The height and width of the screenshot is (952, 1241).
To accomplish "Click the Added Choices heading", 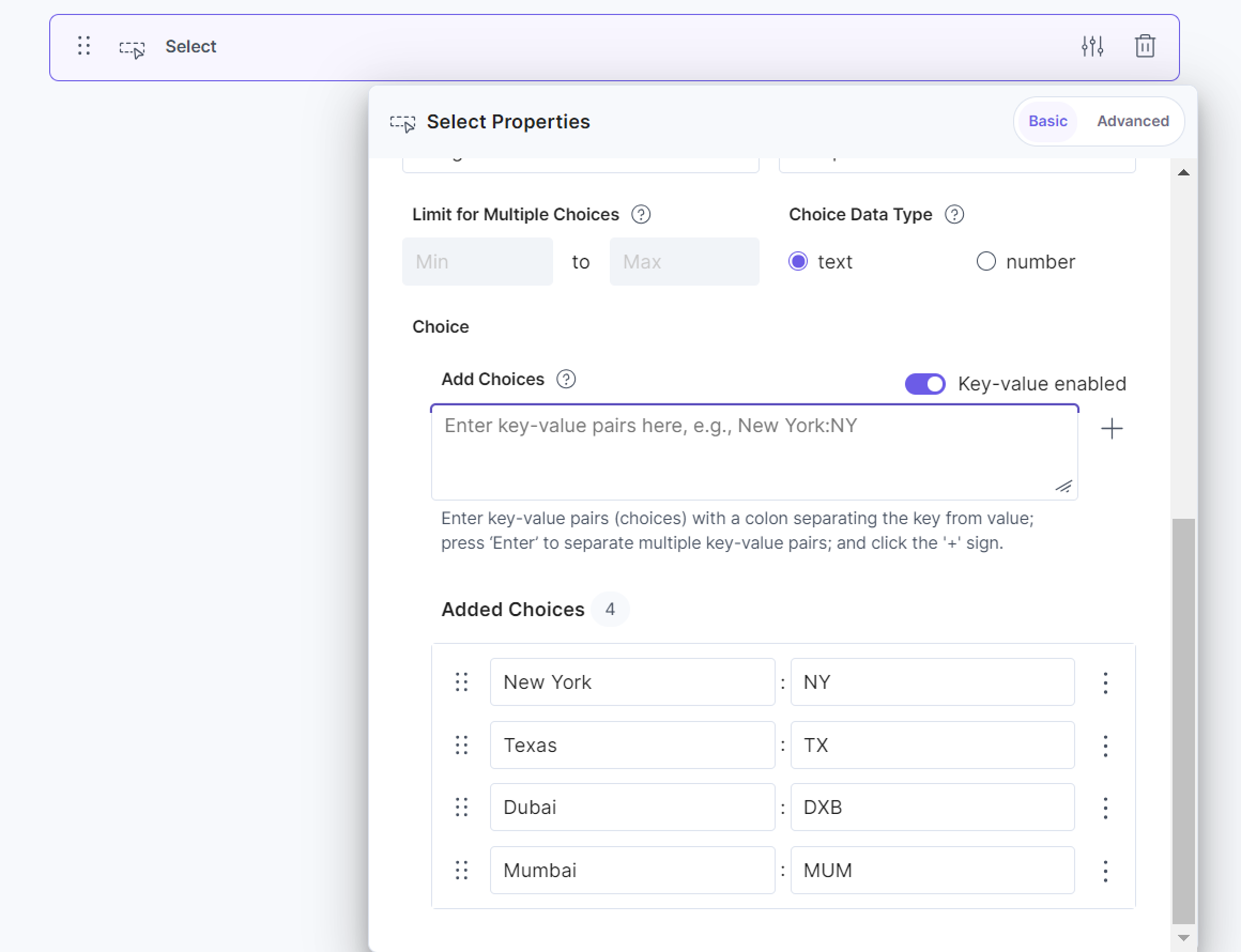I will coord(513,610).
